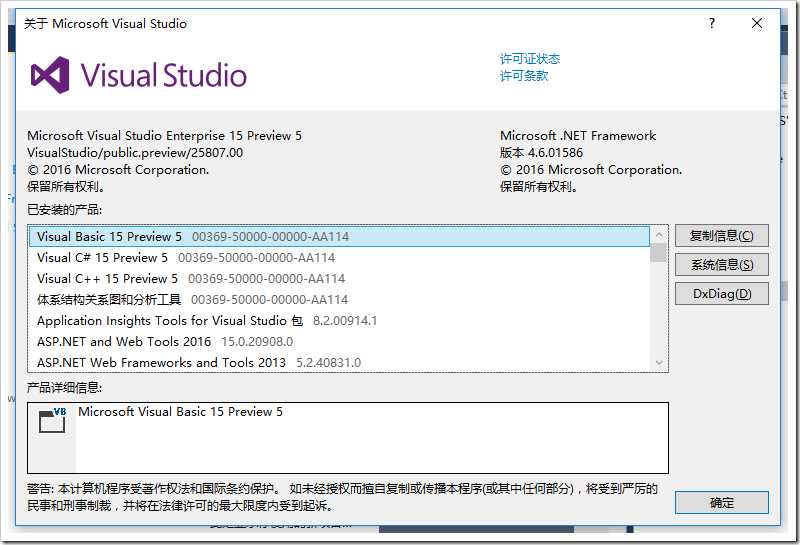Select Visual C++ 15 Preview 5 row

click(x=339, y=279)
